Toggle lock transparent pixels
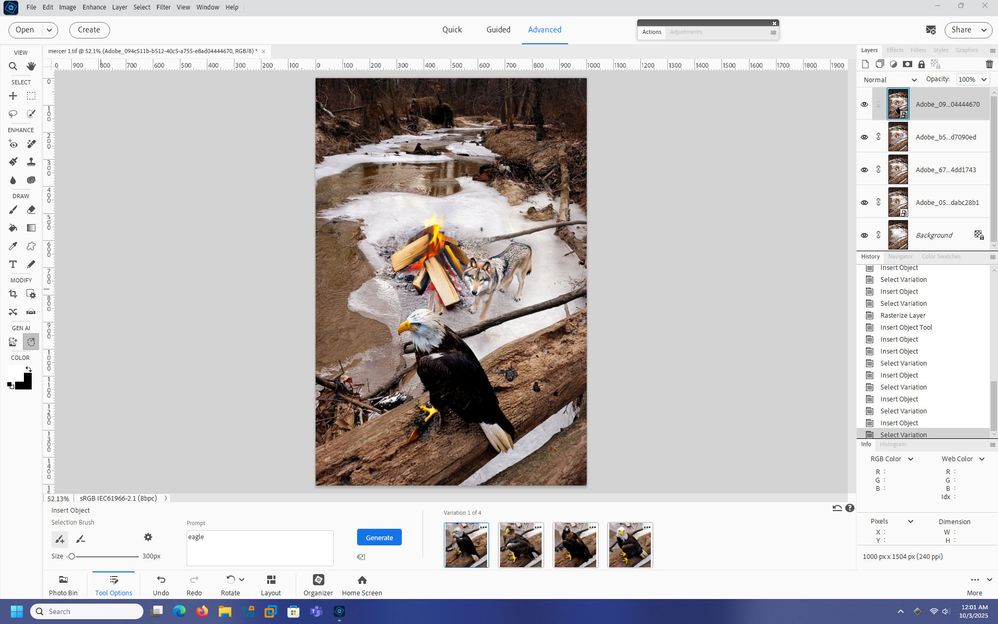 tap(935, 64)
